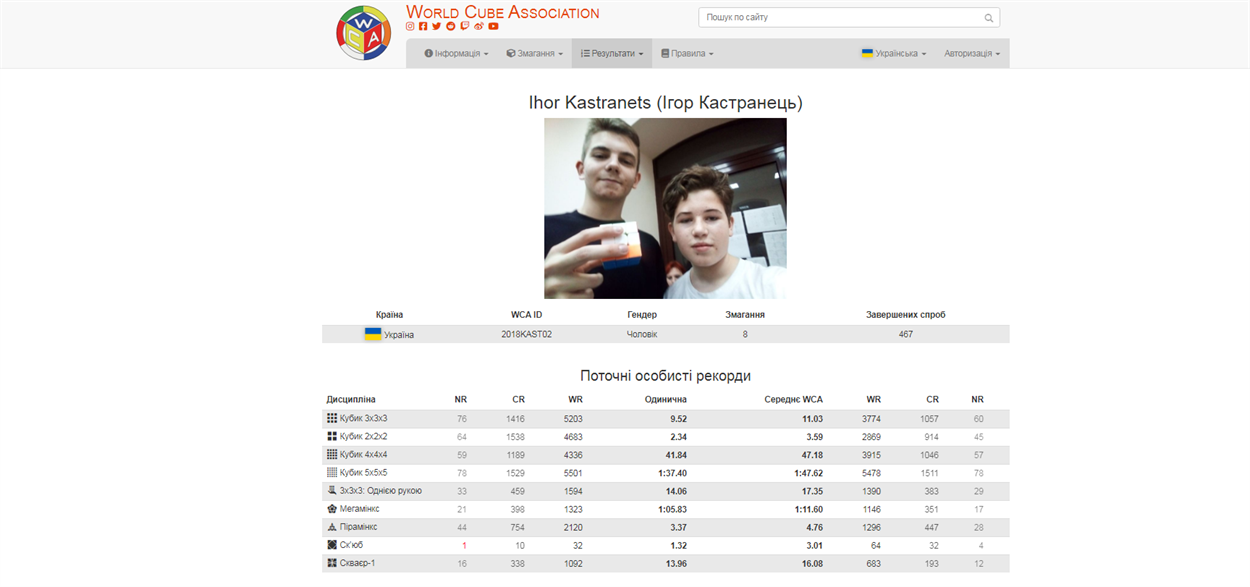Click the Кубик 2x2x2 event icon
Viewport: 1250px width, 587px height.
coord(332,436)
